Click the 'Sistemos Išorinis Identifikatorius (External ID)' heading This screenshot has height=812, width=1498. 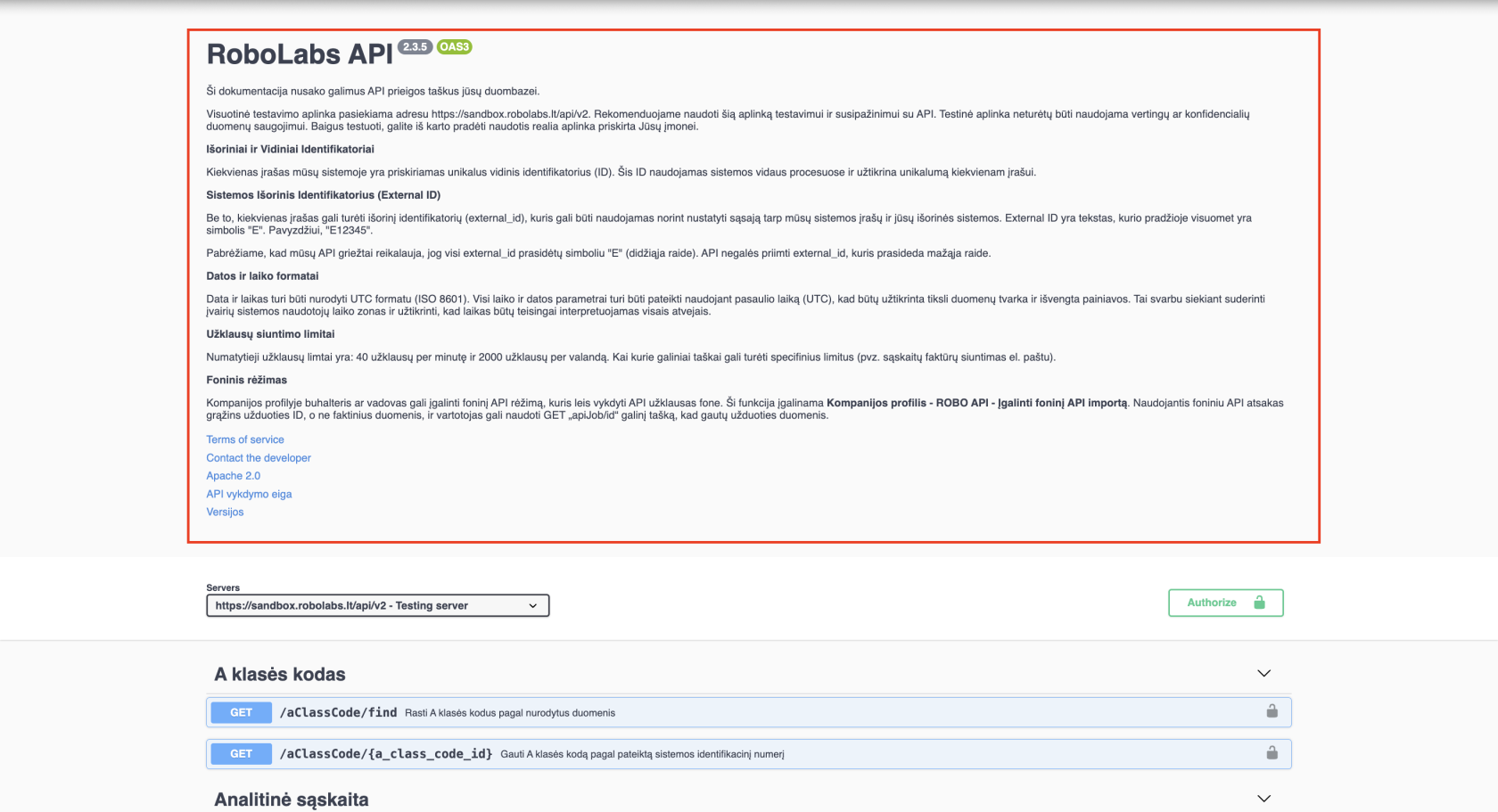pyautogui.click(x=324, y=195)
